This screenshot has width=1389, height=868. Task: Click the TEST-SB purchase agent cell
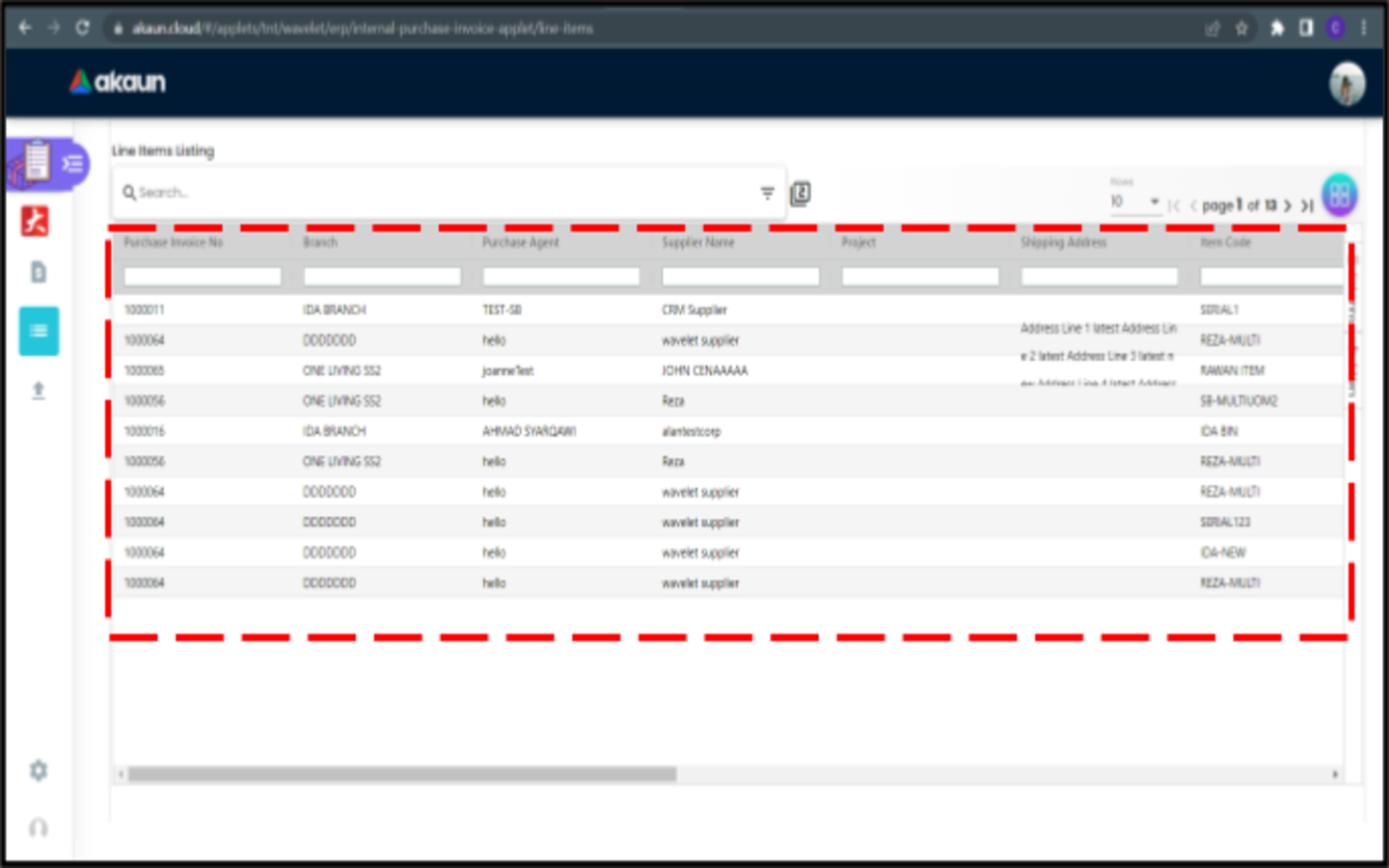click(x=502, y=311)
